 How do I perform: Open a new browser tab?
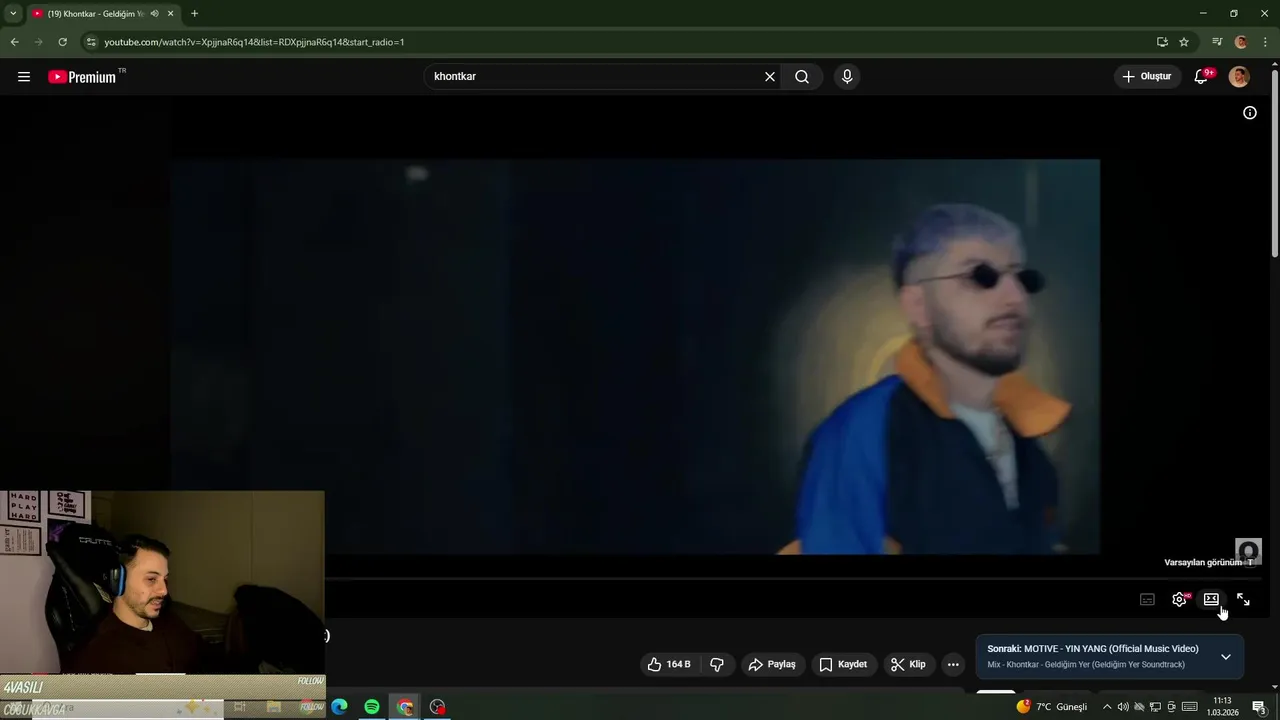[194, 14]
